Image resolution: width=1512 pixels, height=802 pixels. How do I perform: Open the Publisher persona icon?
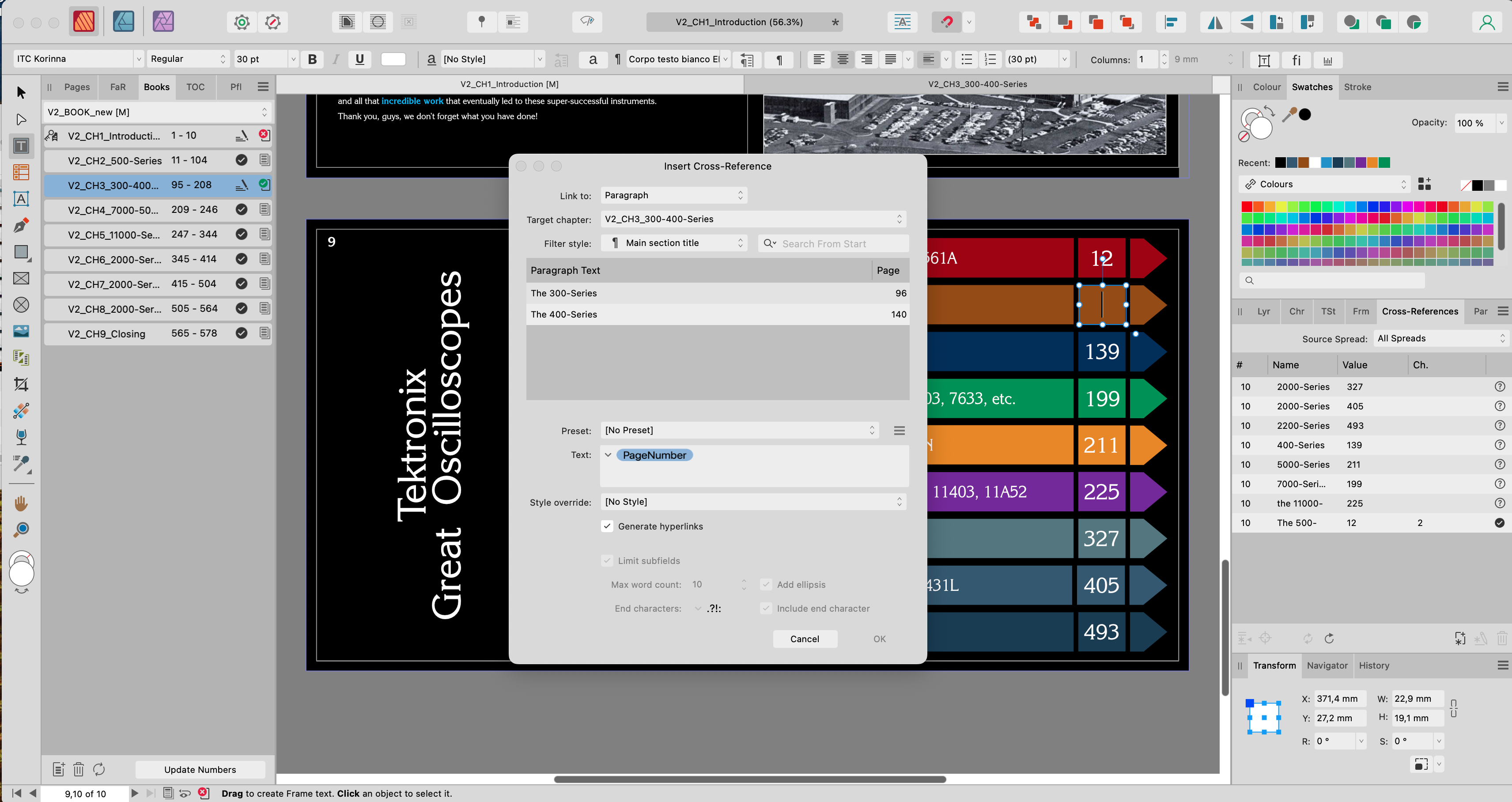(84, 22)
